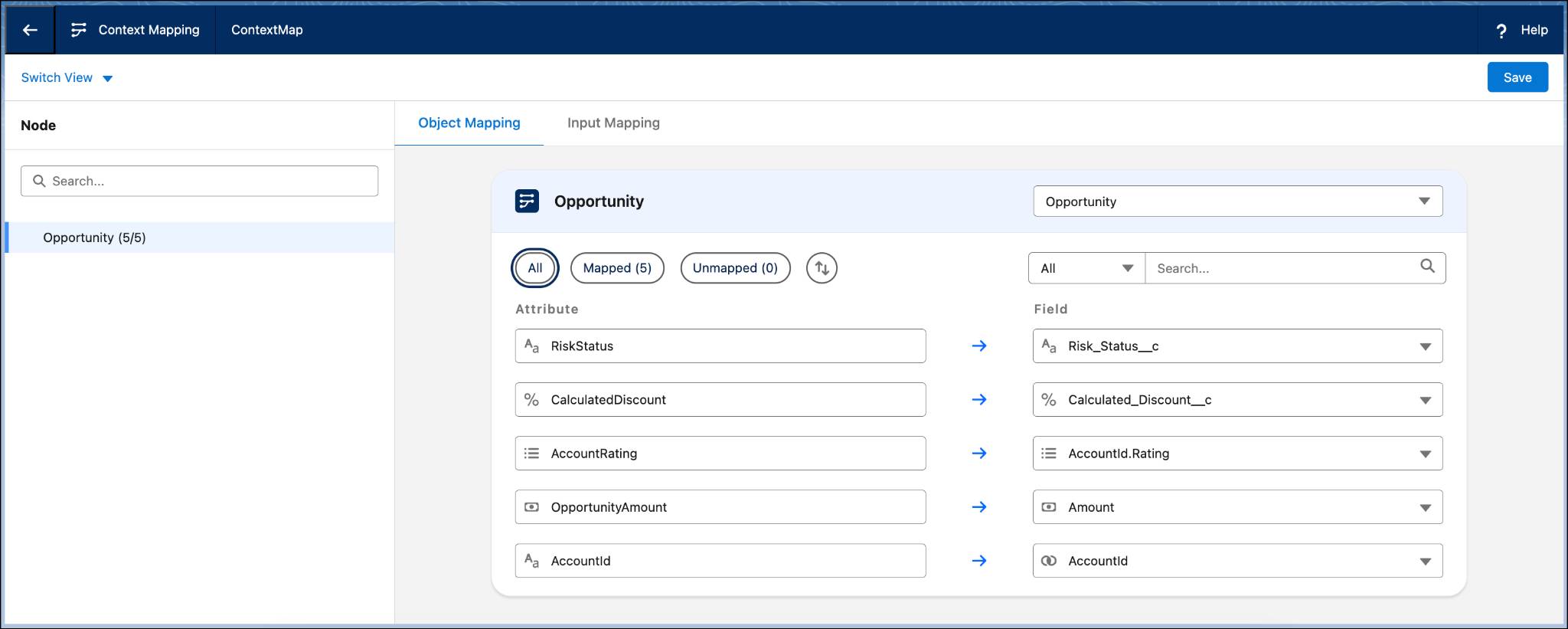Click the AccountRating attribute box

(x=720, y=453)
